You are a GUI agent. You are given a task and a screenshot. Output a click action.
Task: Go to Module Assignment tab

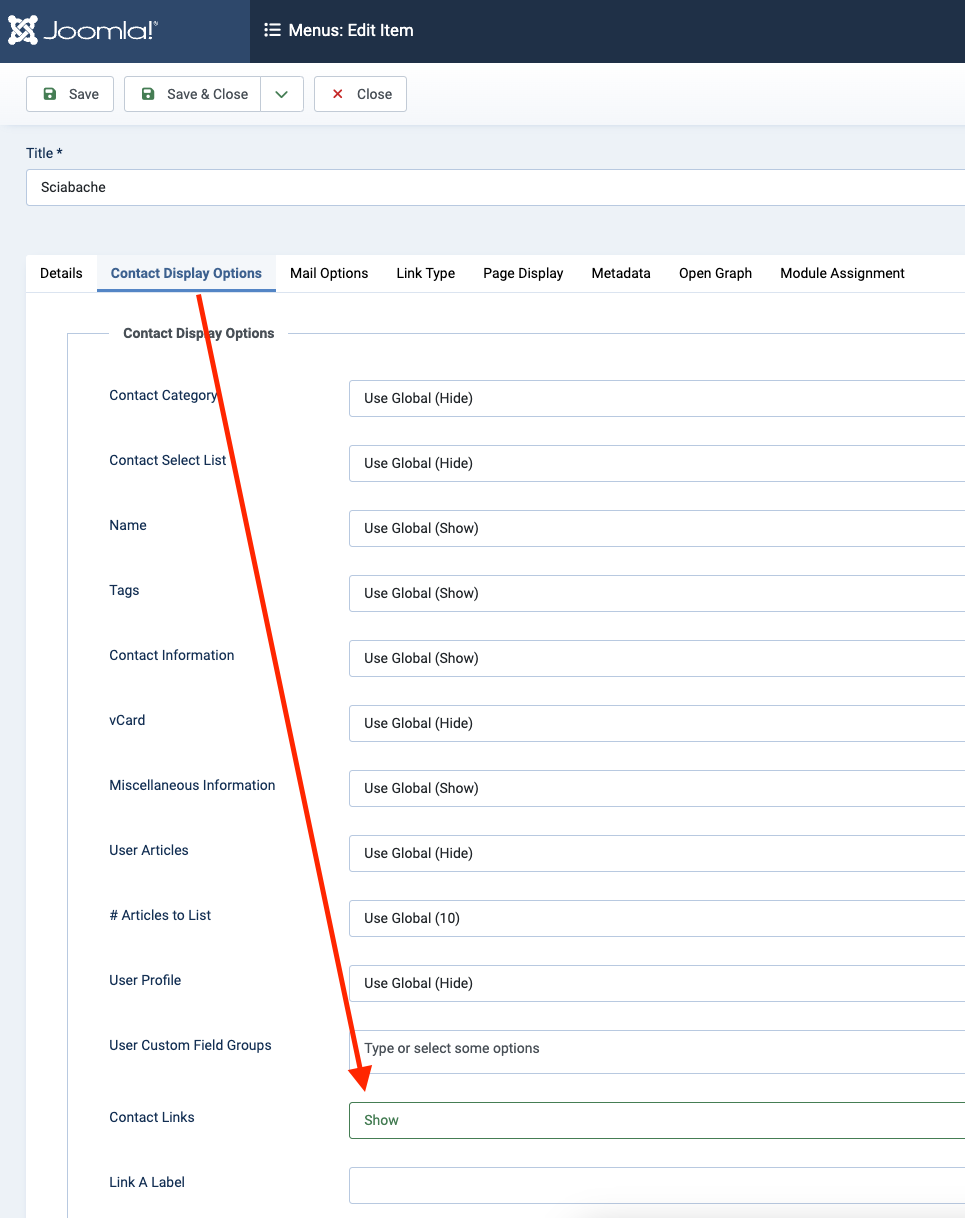click(x=842, y=273)
